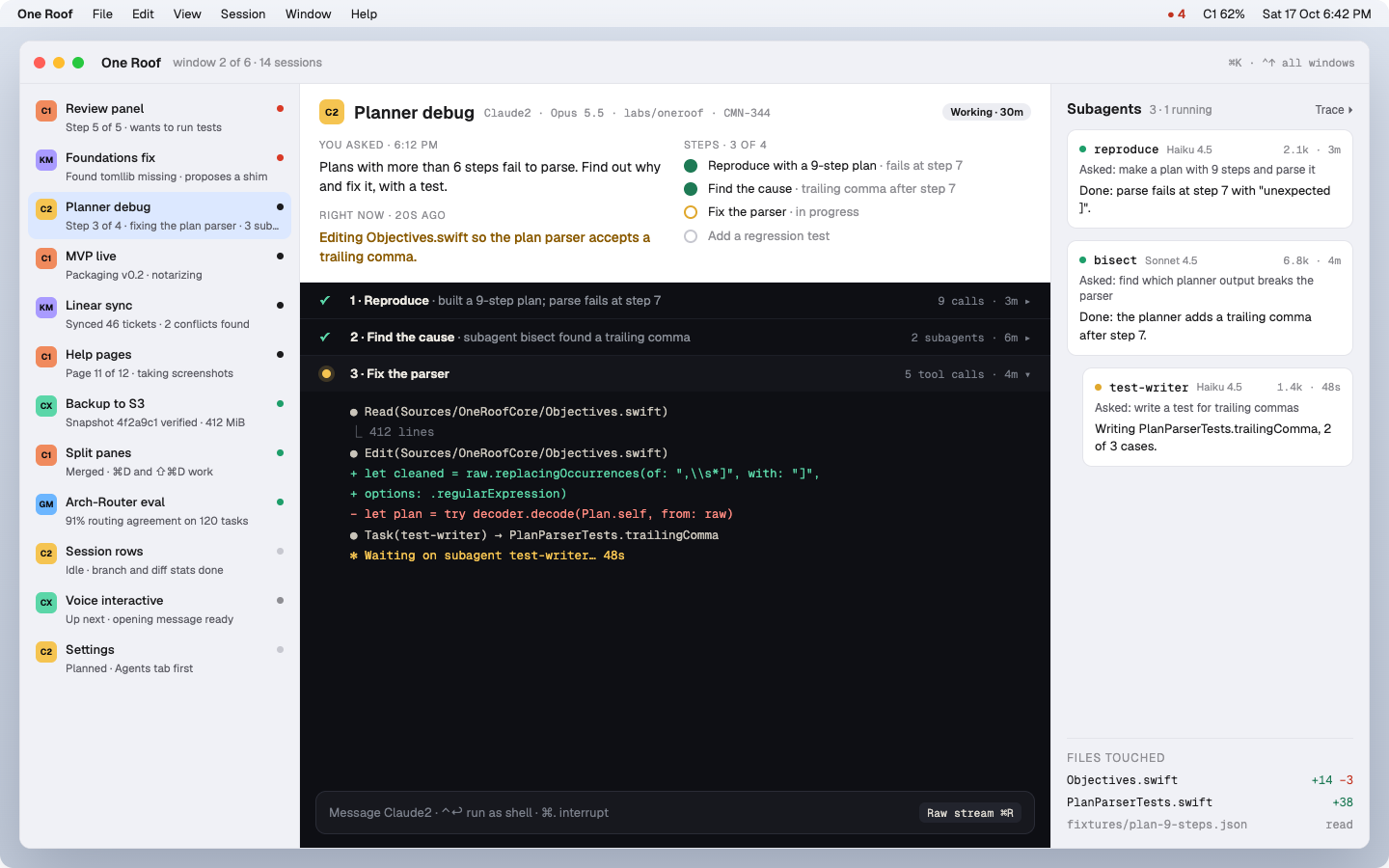The height and width of the screenshot is (868, 1389).
Task: Open the File menu
Action: click(102, 14)
